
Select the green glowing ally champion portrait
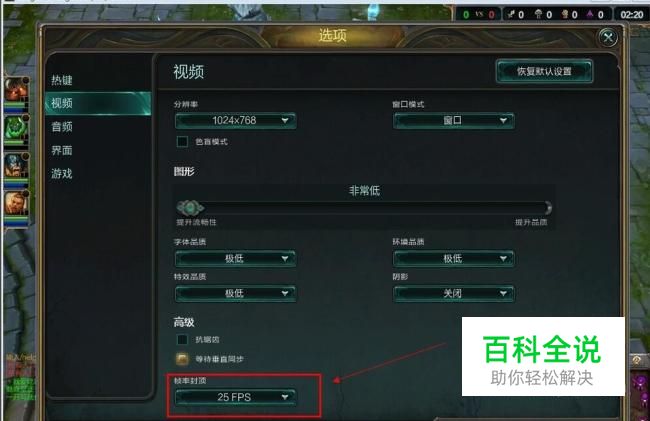click(16, 128)
